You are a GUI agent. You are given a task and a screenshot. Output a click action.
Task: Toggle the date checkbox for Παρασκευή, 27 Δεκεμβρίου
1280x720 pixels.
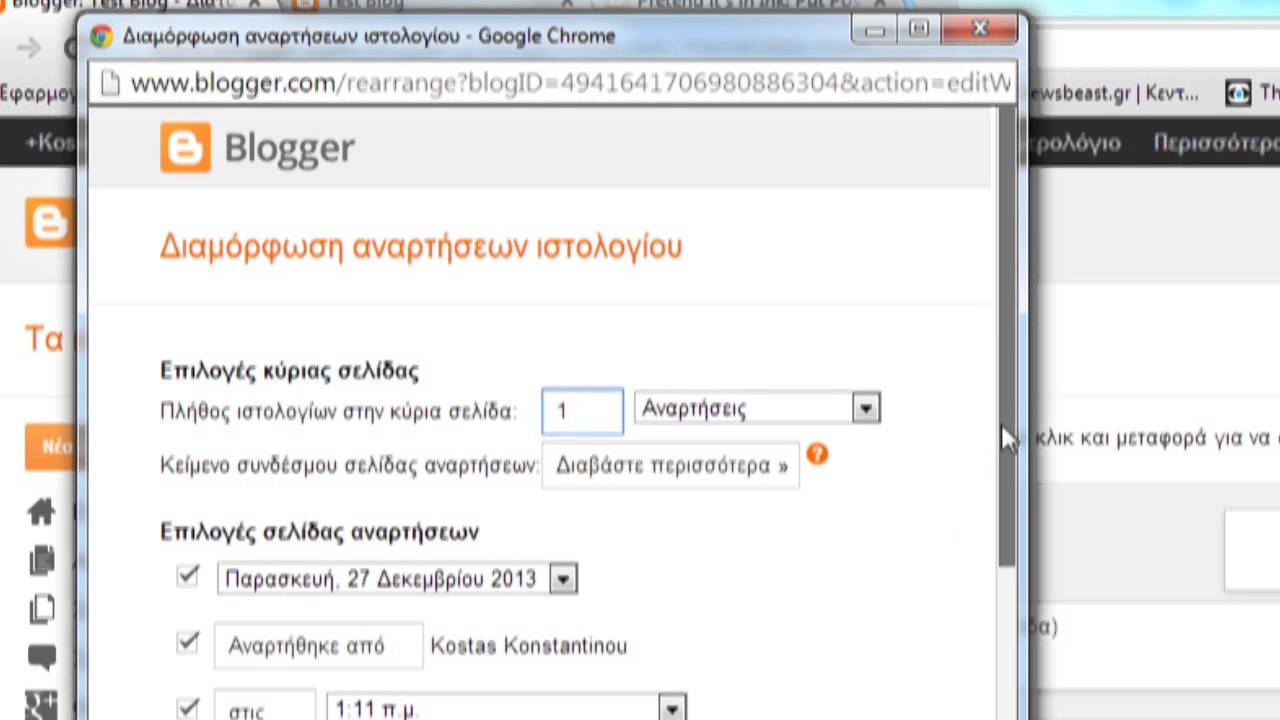pos(187,575)
